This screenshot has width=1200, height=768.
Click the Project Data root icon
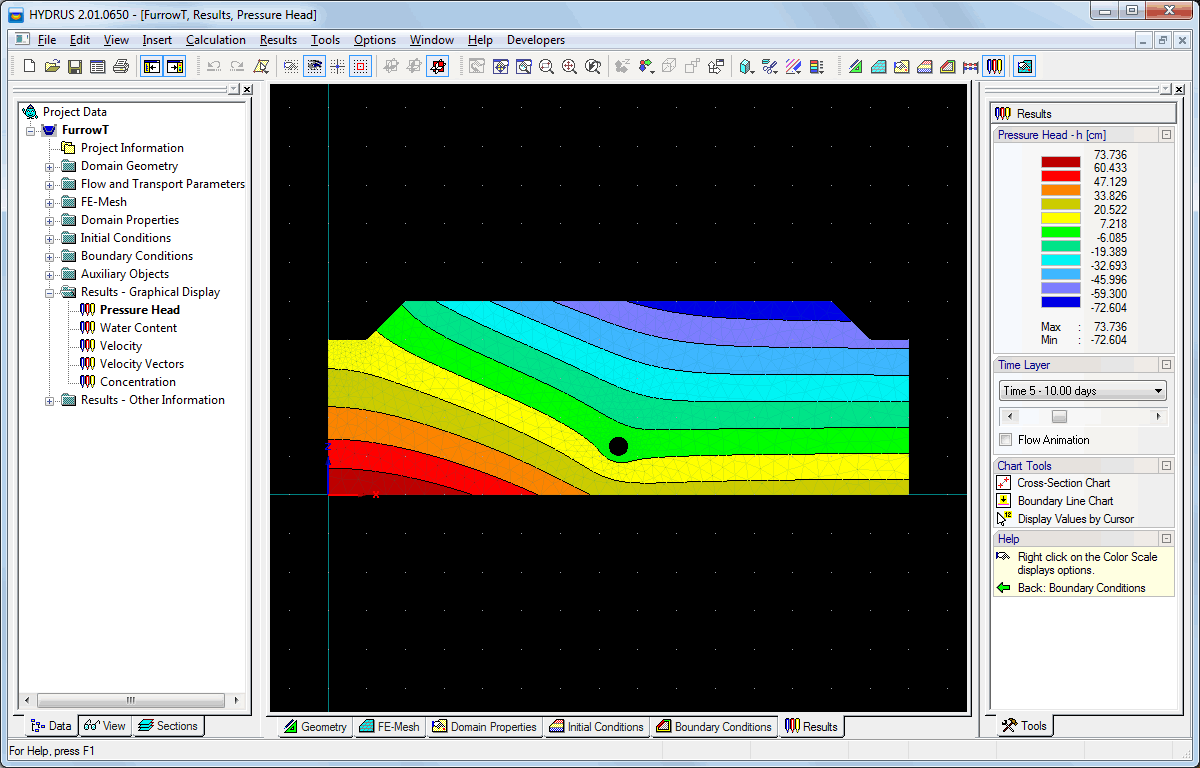tap(30, 112)
